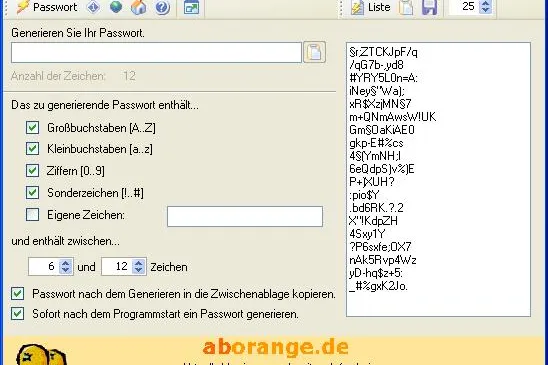Select password yD-hq$z+5: in list
The height and width of the screenshot is (365, 548).
[376, 273]
